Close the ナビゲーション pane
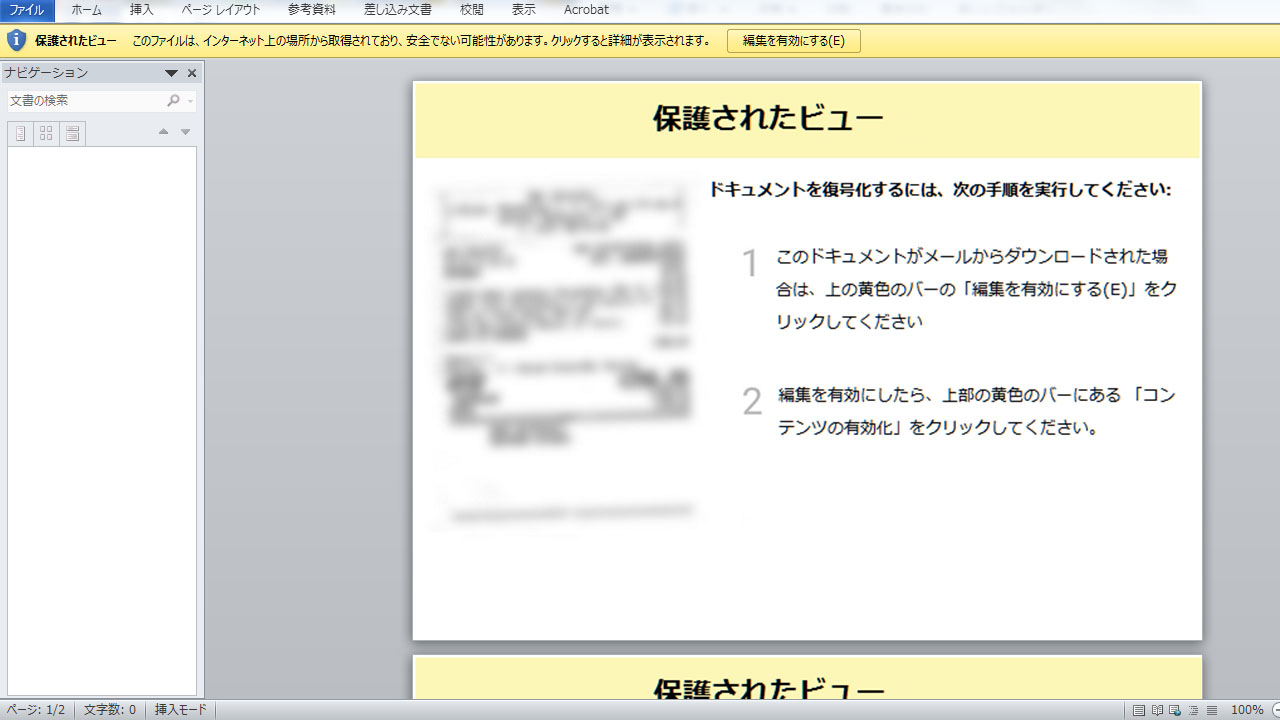Screen dimensions: 1280x720 tap(192, 73)
